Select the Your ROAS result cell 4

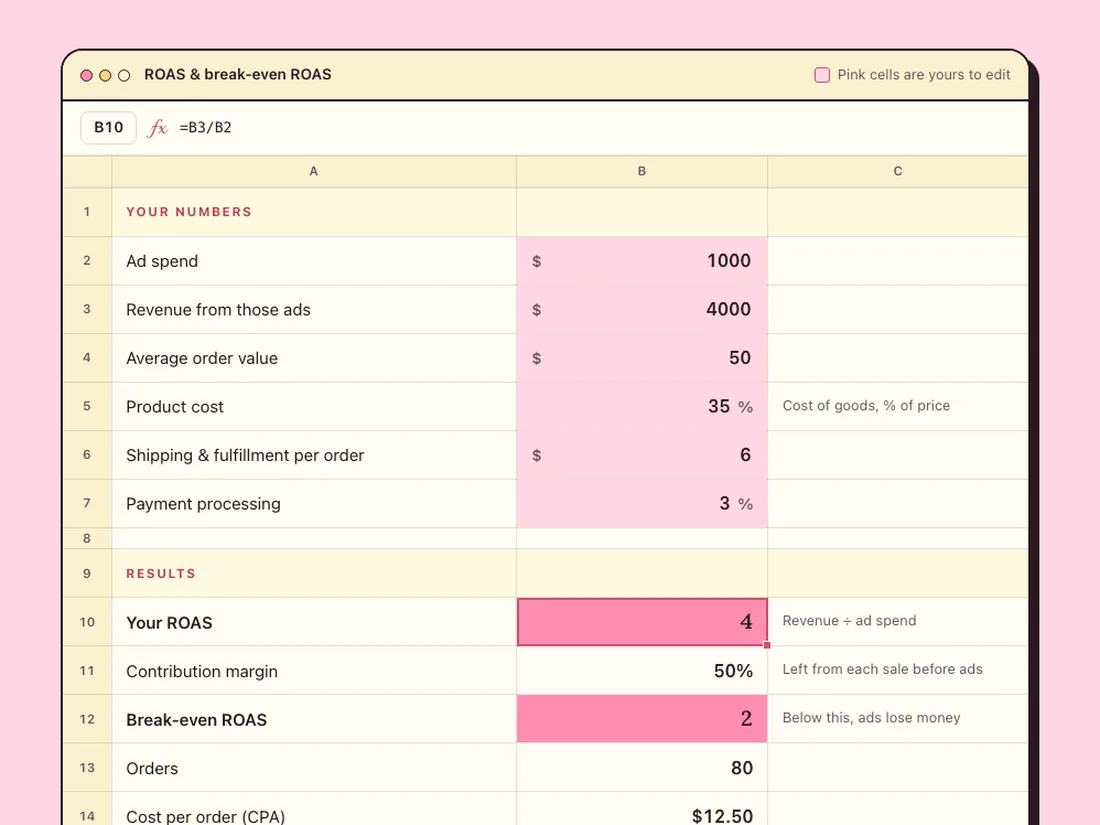coord(642,622)
